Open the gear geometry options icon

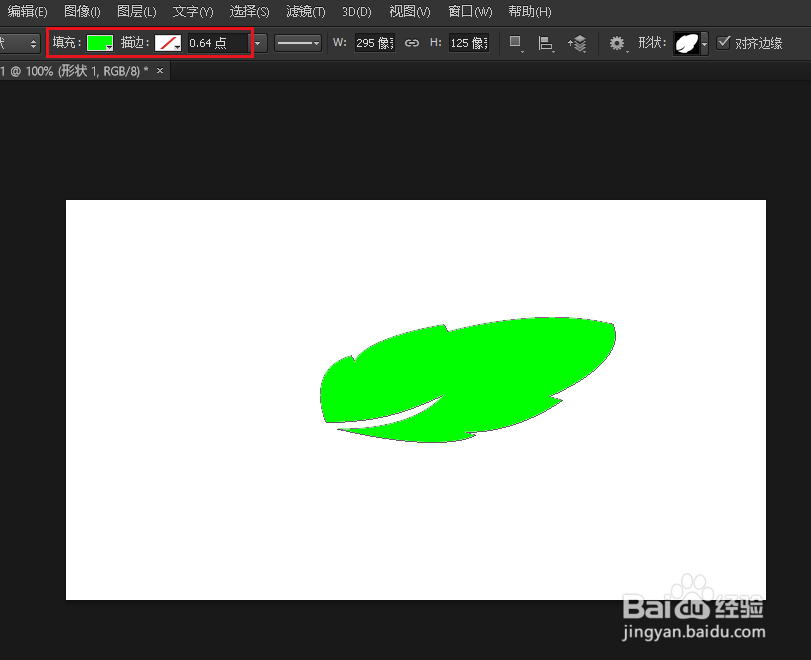click(x=617, y=43)
